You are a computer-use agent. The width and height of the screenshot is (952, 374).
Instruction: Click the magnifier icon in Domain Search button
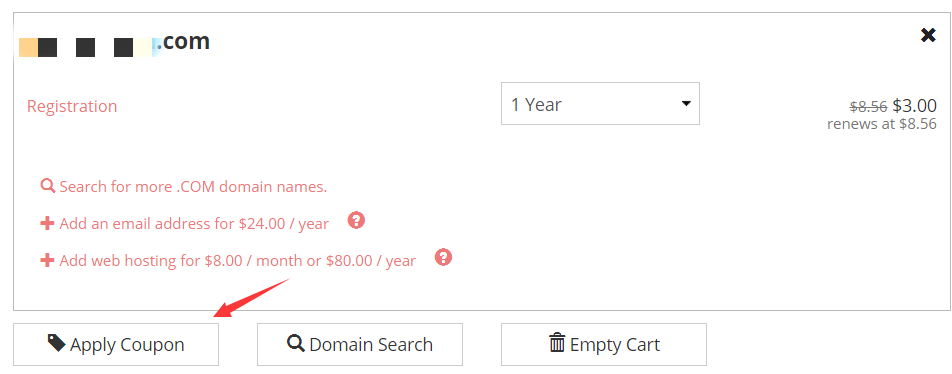(296, 343)
